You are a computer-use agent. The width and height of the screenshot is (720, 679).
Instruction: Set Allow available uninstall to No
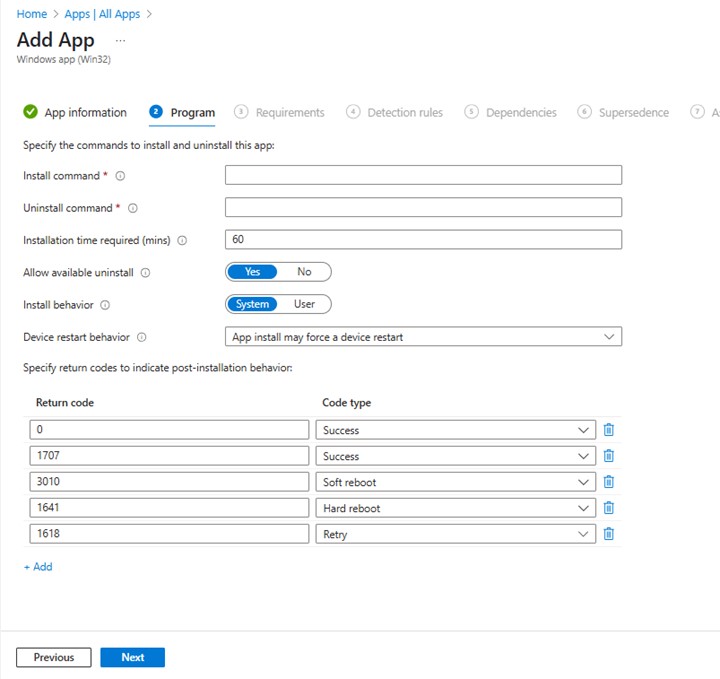[304, 272]
